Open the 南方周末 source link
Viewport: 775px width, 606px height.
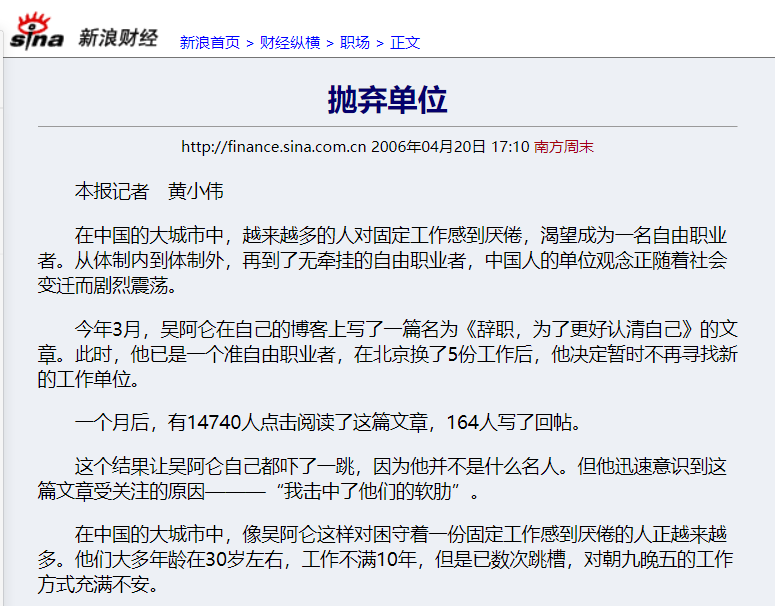[x=563, y=147]
